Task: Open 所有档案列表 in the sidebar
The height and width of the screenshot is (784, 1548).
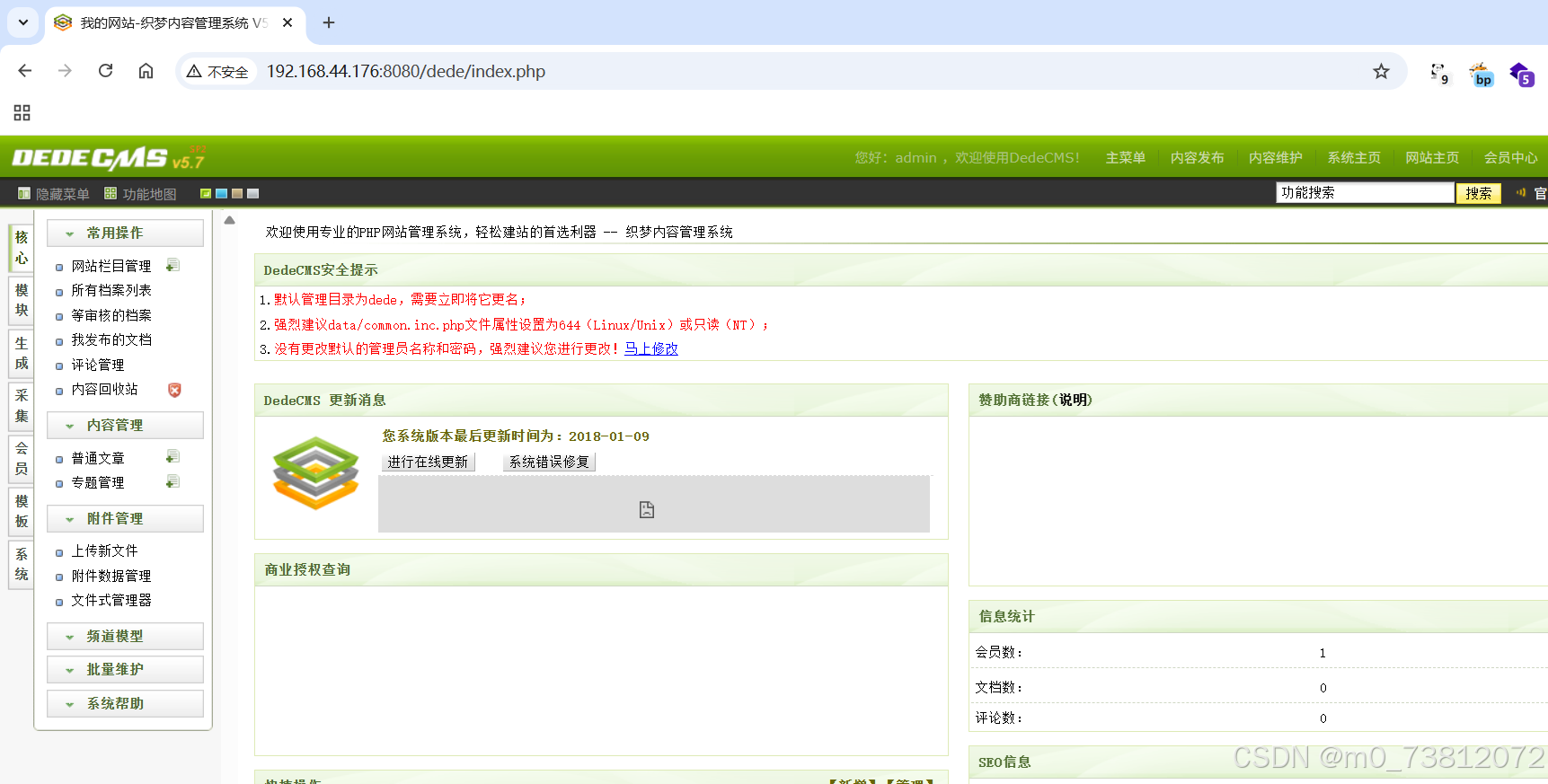Action: click(x=111, y=290)
